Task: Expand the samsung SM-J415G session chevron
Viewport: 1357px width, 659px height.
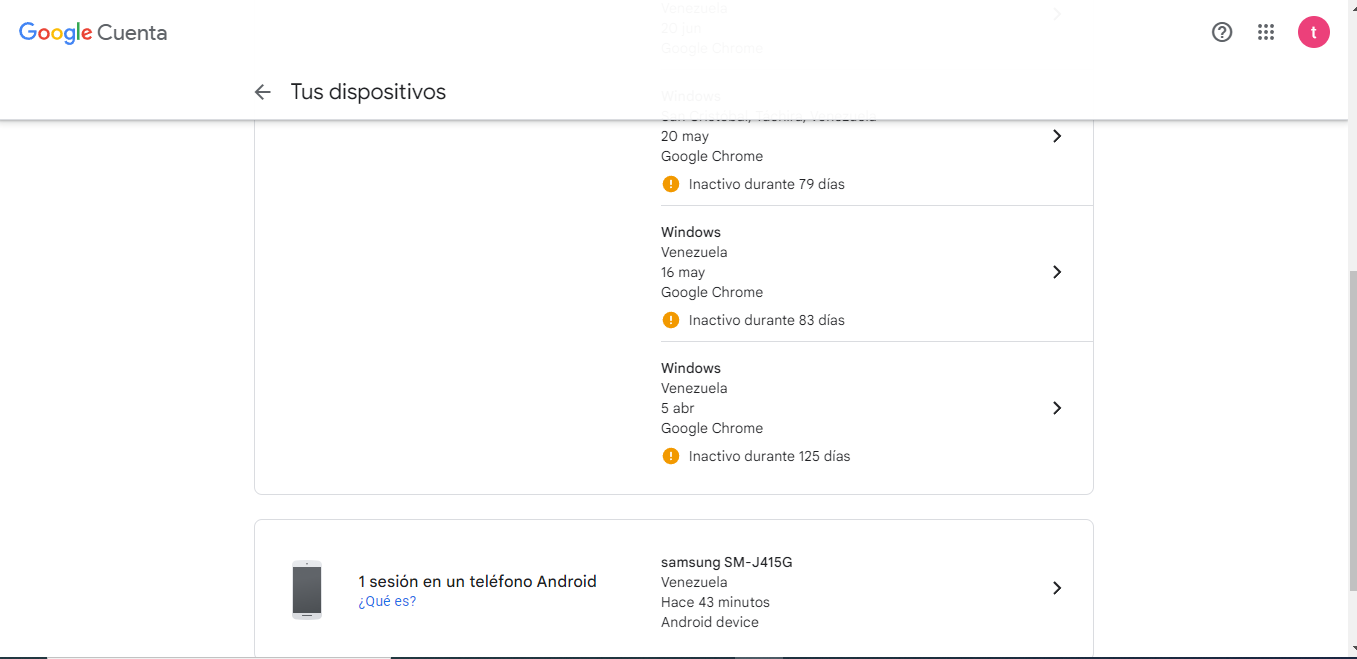Action: [1057, 588]
